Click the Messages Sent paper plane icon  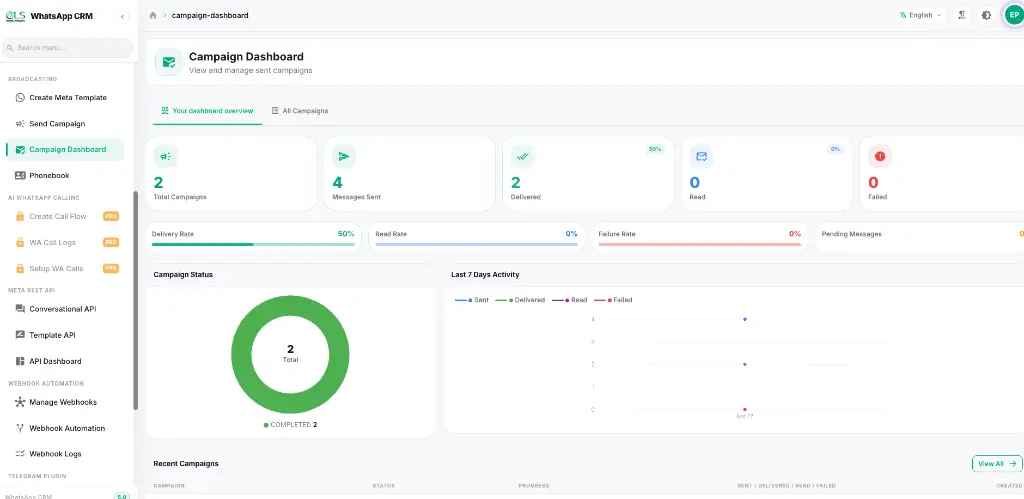pos(344,156)
